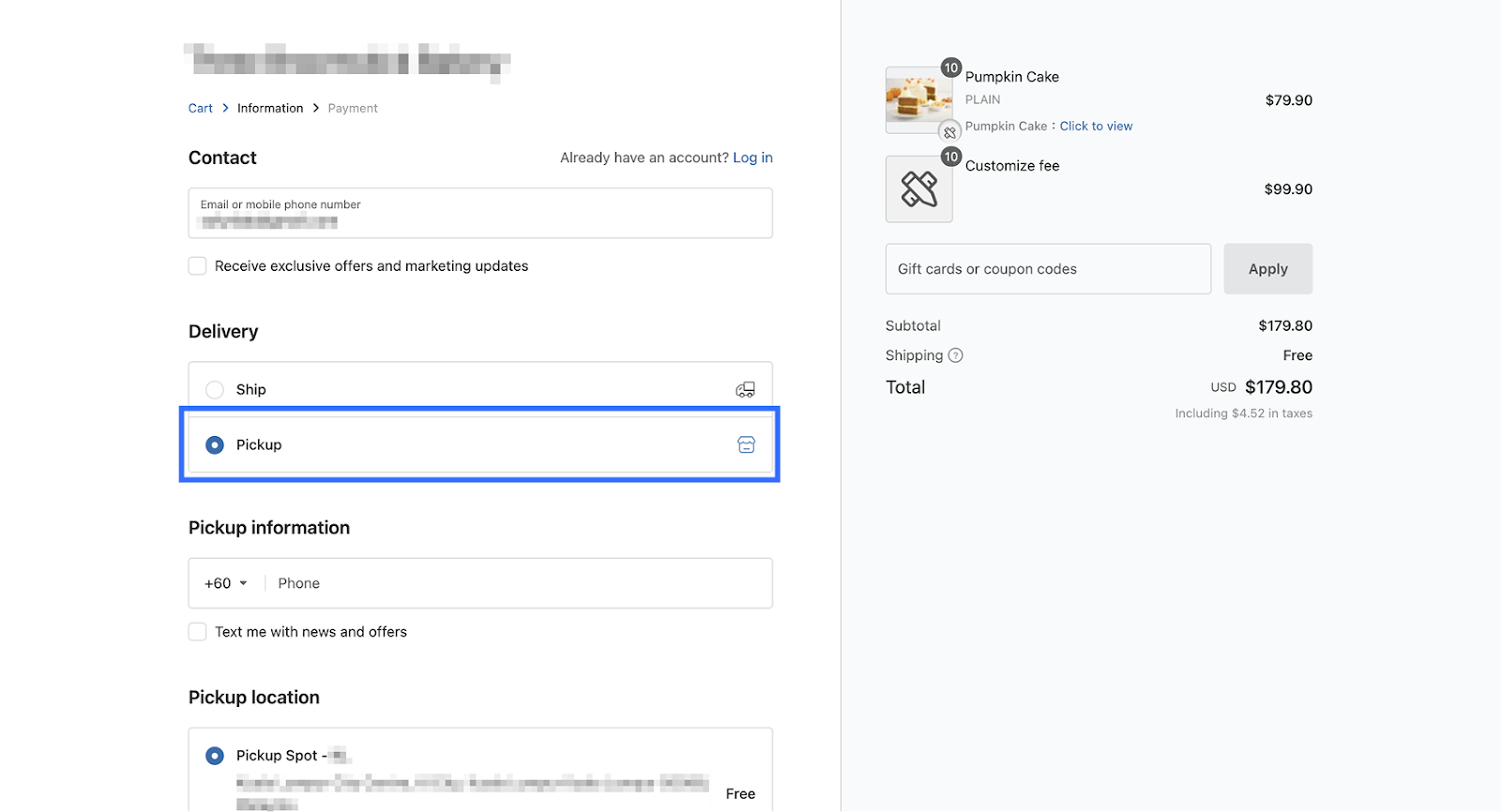Select the Pickup delivery radio button
The image size is (1501, 812).
pos(215,445)
